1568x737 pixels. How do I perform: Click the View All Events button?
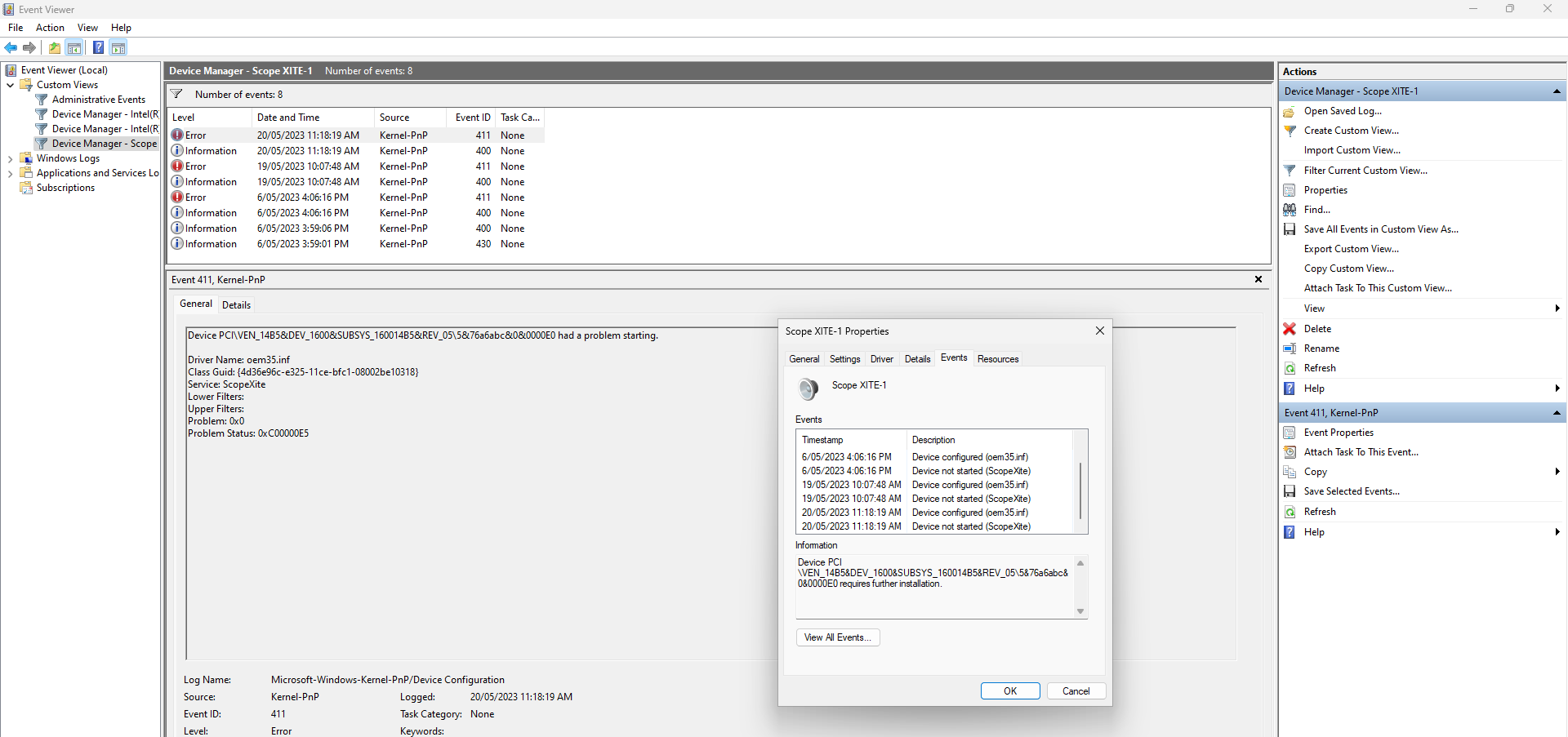[838, 637]
